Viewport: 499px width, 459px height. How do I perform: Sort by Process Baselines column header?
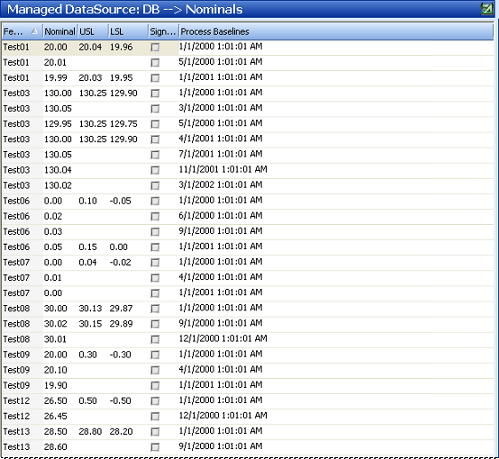(x=336, y=32)
